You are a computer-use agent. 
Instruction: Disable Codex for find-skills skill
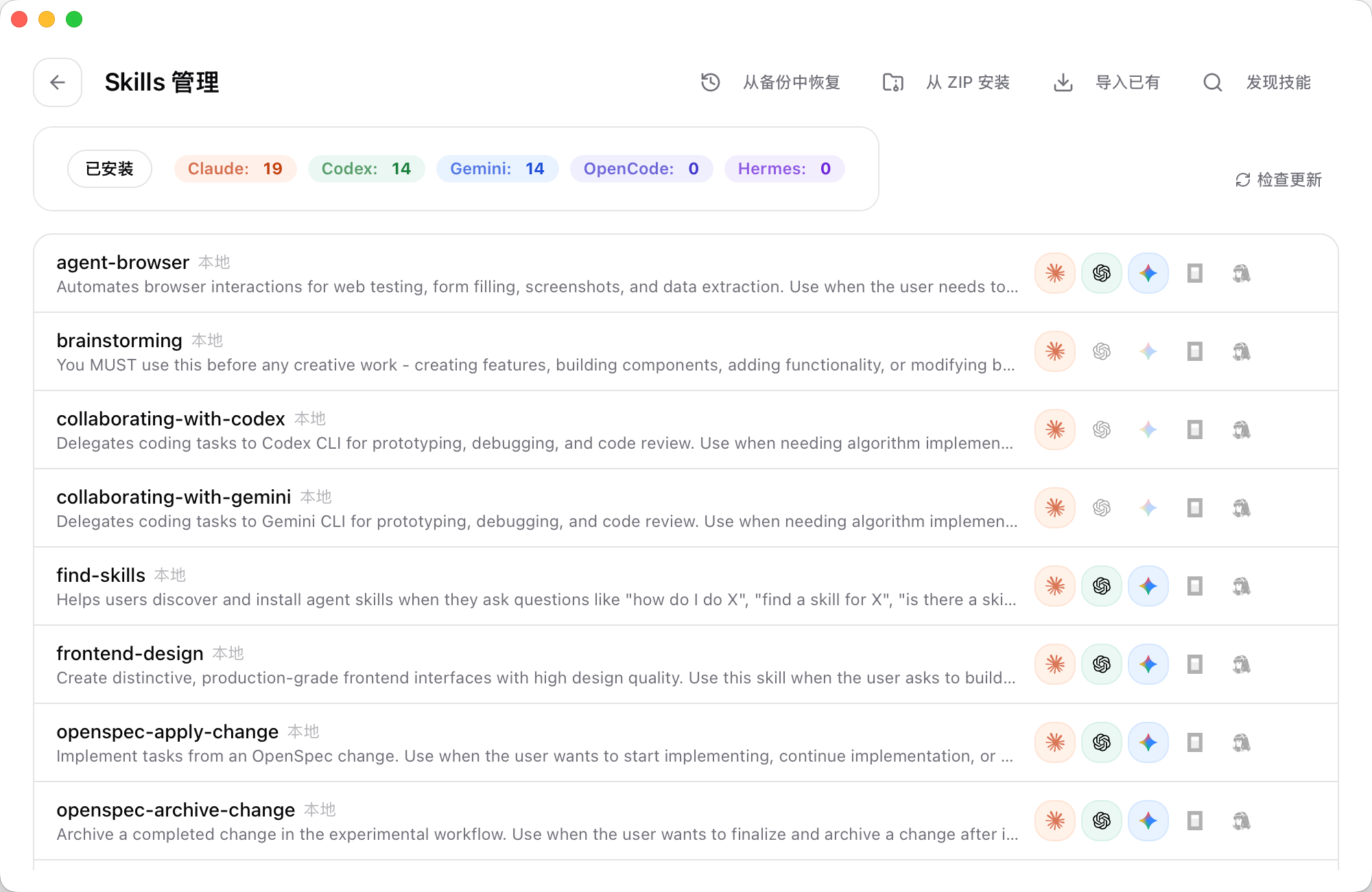(1102, 586)
